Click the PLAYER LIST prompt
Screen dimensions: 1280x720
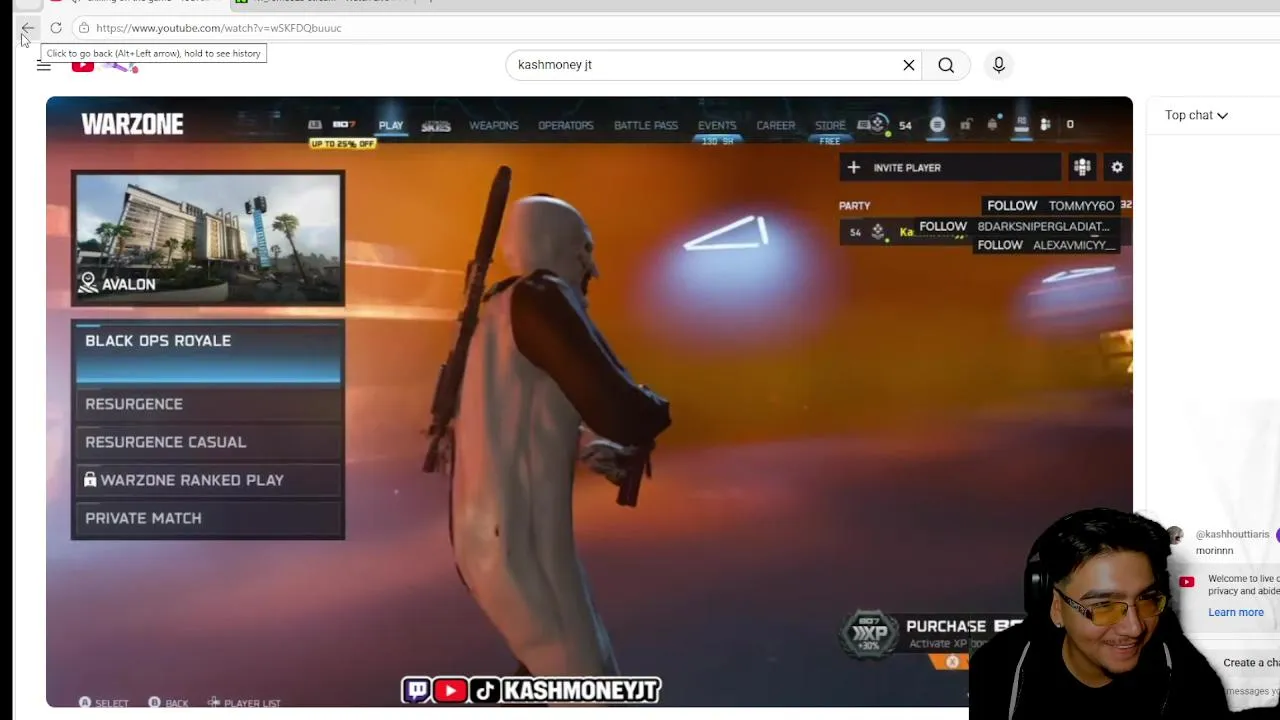tap(244, 703)
